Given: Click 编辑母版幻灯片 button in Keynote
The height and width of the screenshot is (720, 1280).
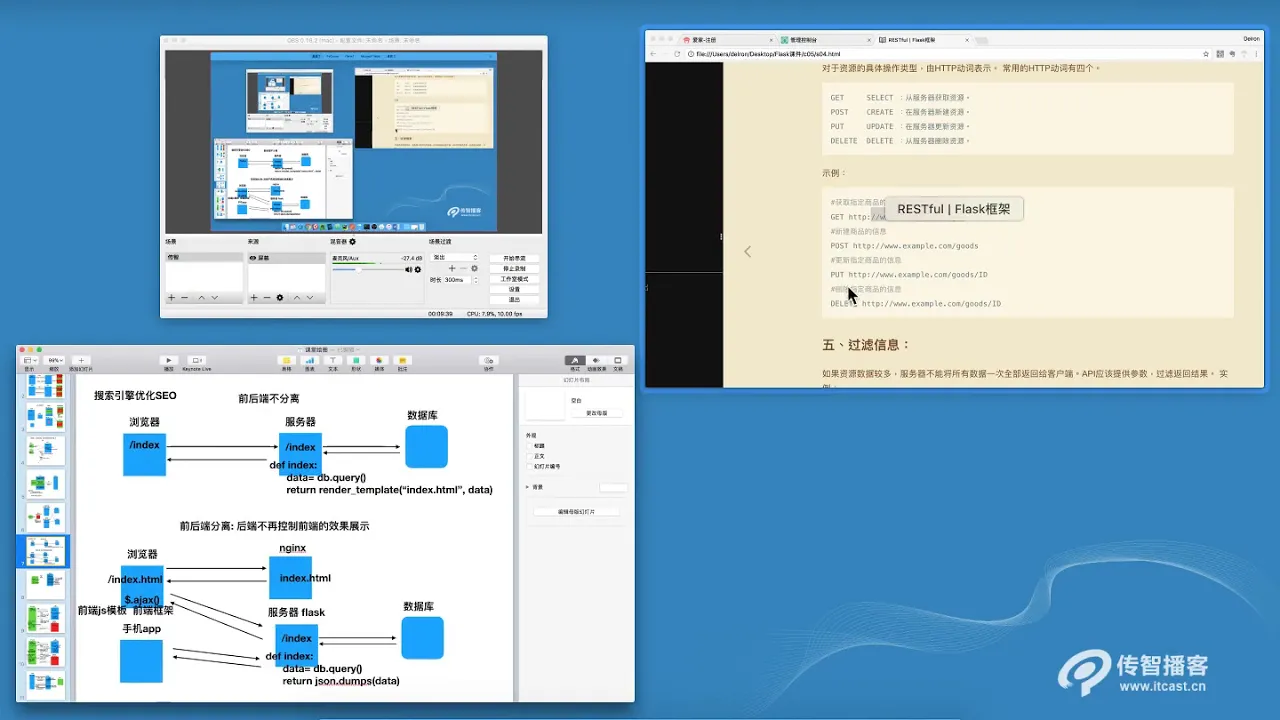Looking at the screenshot, I should (577, 511).
